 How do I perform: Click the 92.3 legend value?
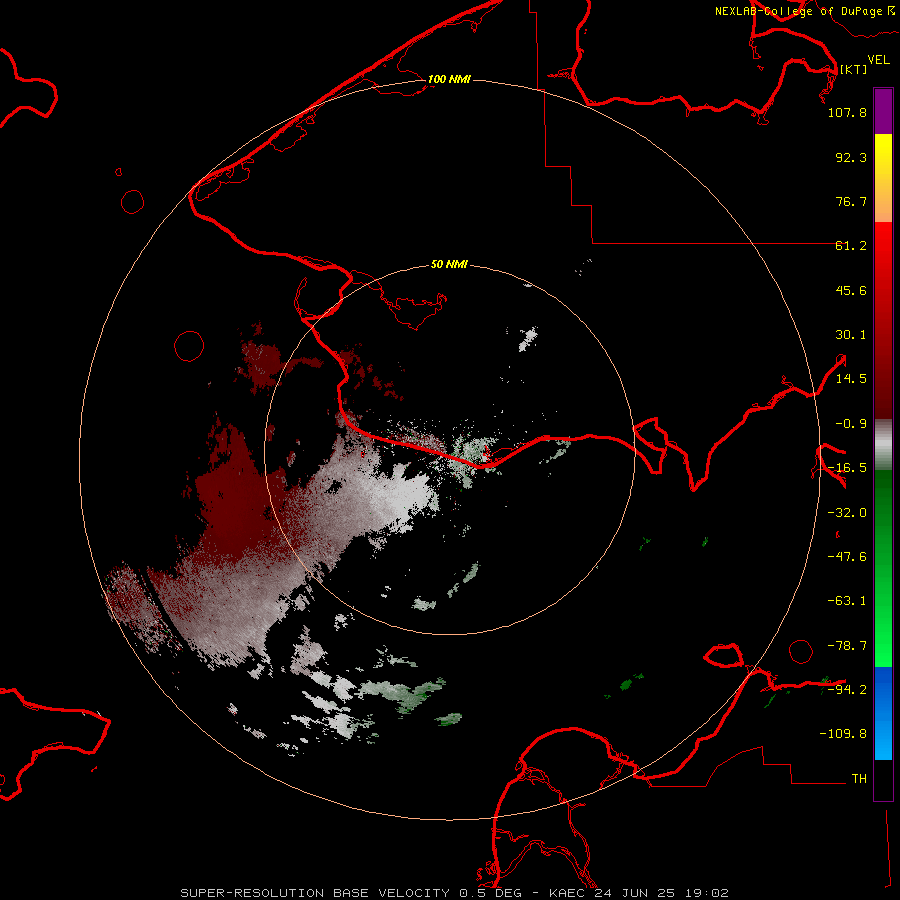(851, 157)
